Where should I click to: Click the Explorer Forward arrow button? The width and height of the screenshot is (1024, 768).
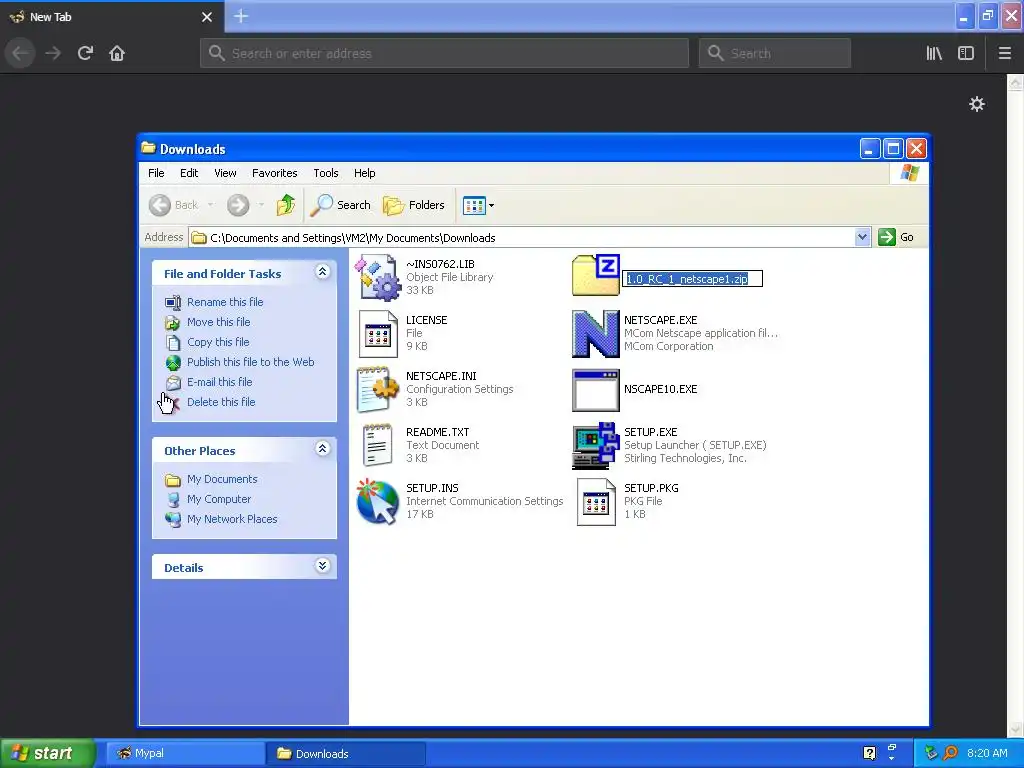[x=238, y=205]
